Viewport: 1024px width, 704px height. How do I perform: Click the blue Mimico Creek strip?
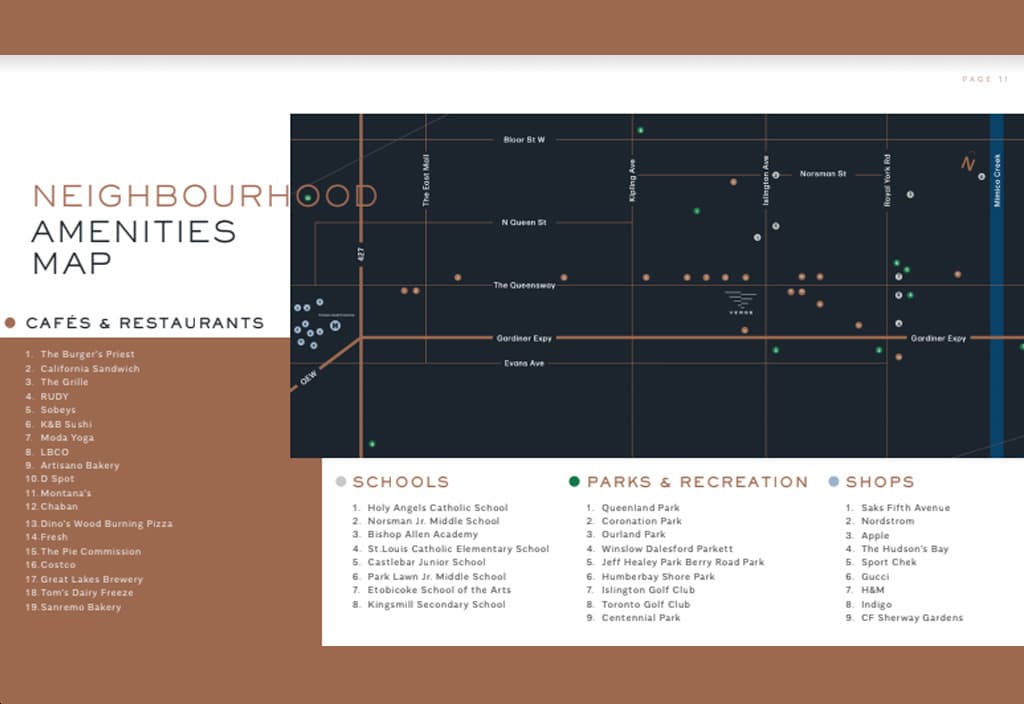point(997,285)
